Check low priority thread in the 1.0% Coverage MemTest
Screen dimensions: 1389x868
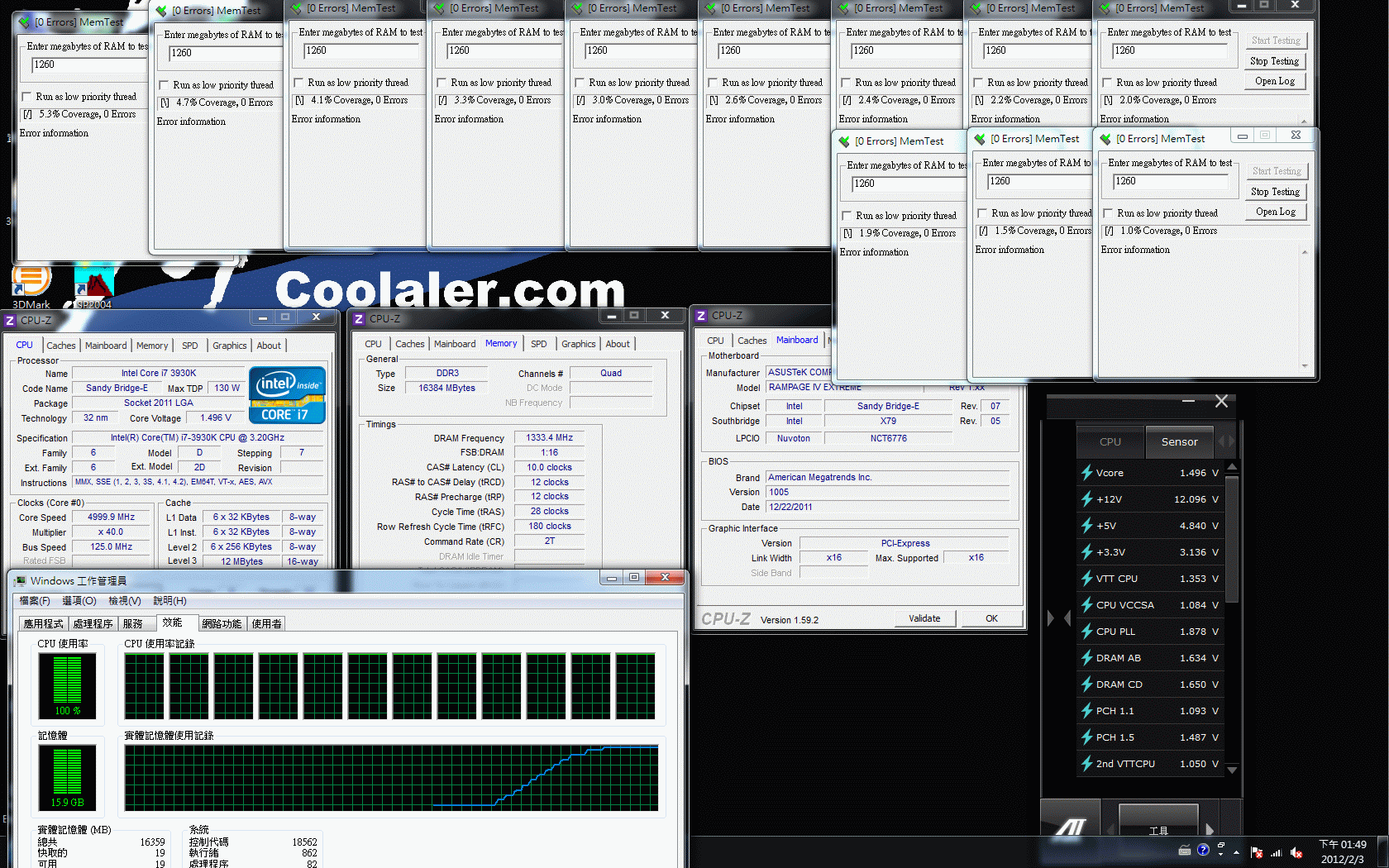1108,213
